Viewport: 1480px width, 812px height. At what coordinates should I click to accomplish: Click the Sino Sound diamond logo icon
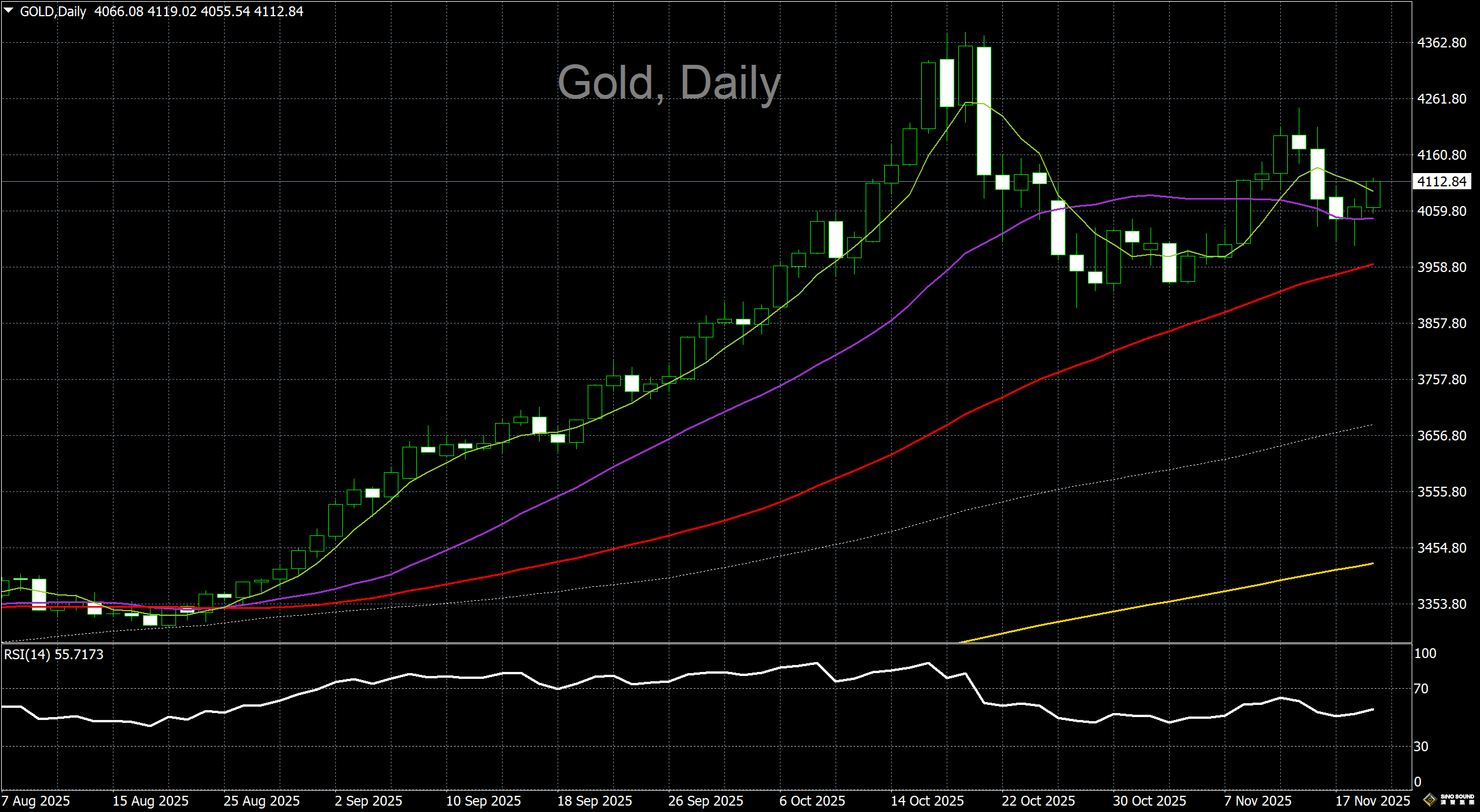1430,800
